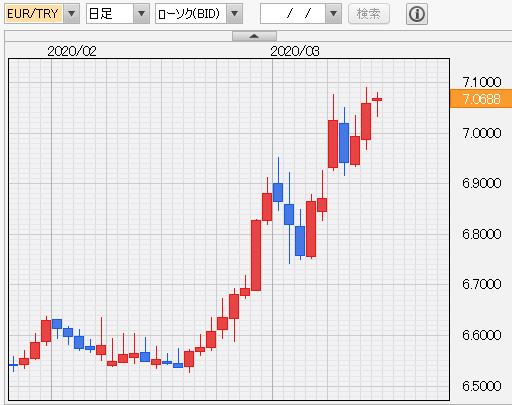
Task: Click the 6.6000 price axis label
Action: [x=482, y=335]
